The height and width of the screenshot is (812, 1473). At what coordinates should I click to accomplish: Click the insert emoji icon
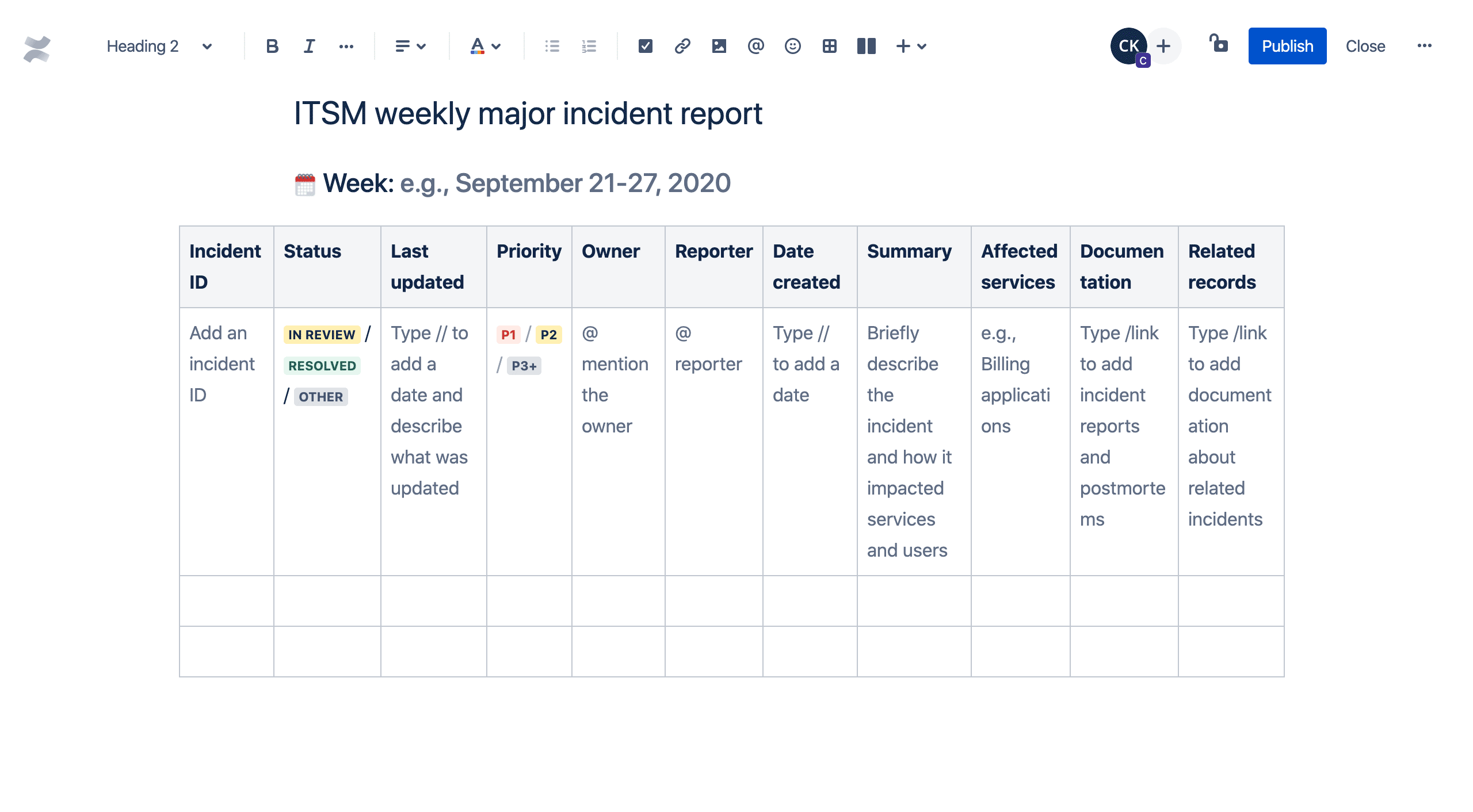click(x=793, y=45)
